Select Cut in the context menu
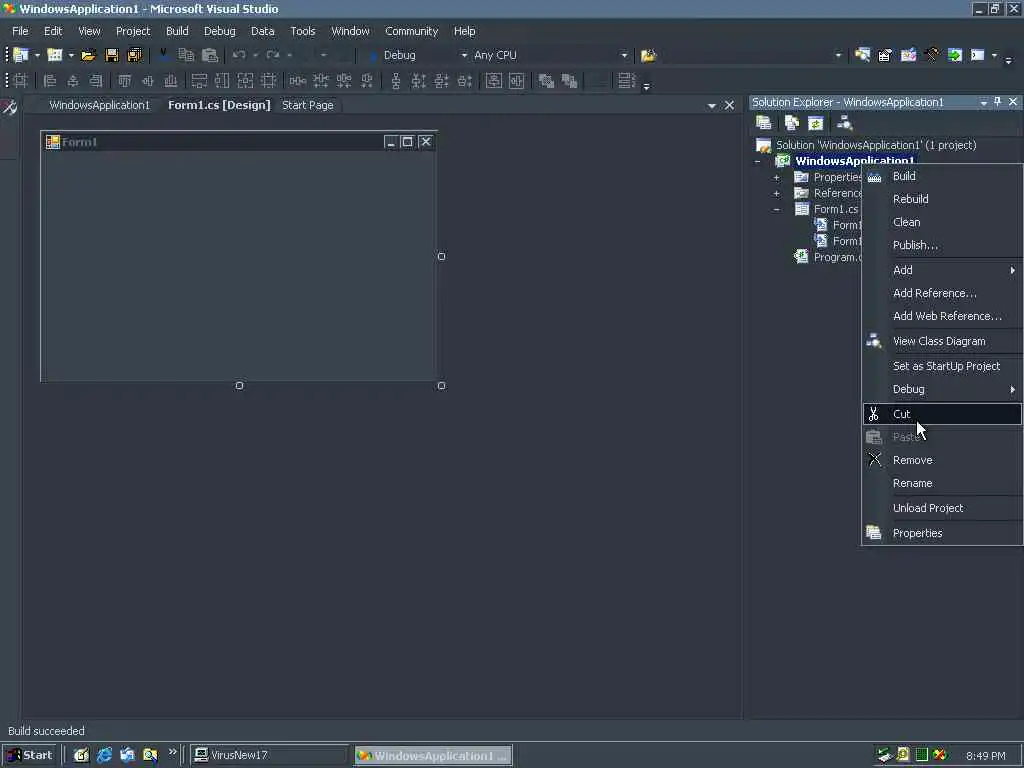Image resolution: width=1024 pixels, height=768 pixels. (x=942, y=414)
